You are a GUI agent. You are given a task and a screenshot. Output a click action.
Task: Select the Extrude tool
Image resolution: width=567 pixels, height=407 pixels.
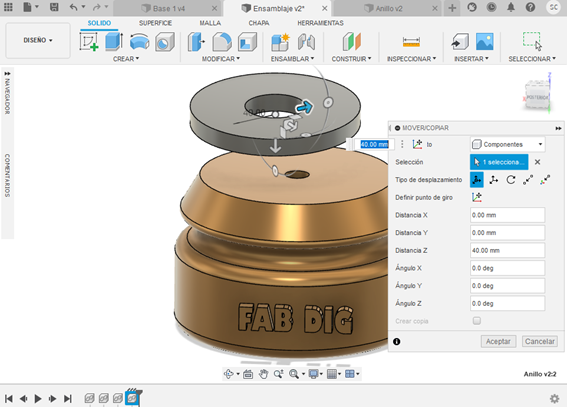click(x=114, y=41)
